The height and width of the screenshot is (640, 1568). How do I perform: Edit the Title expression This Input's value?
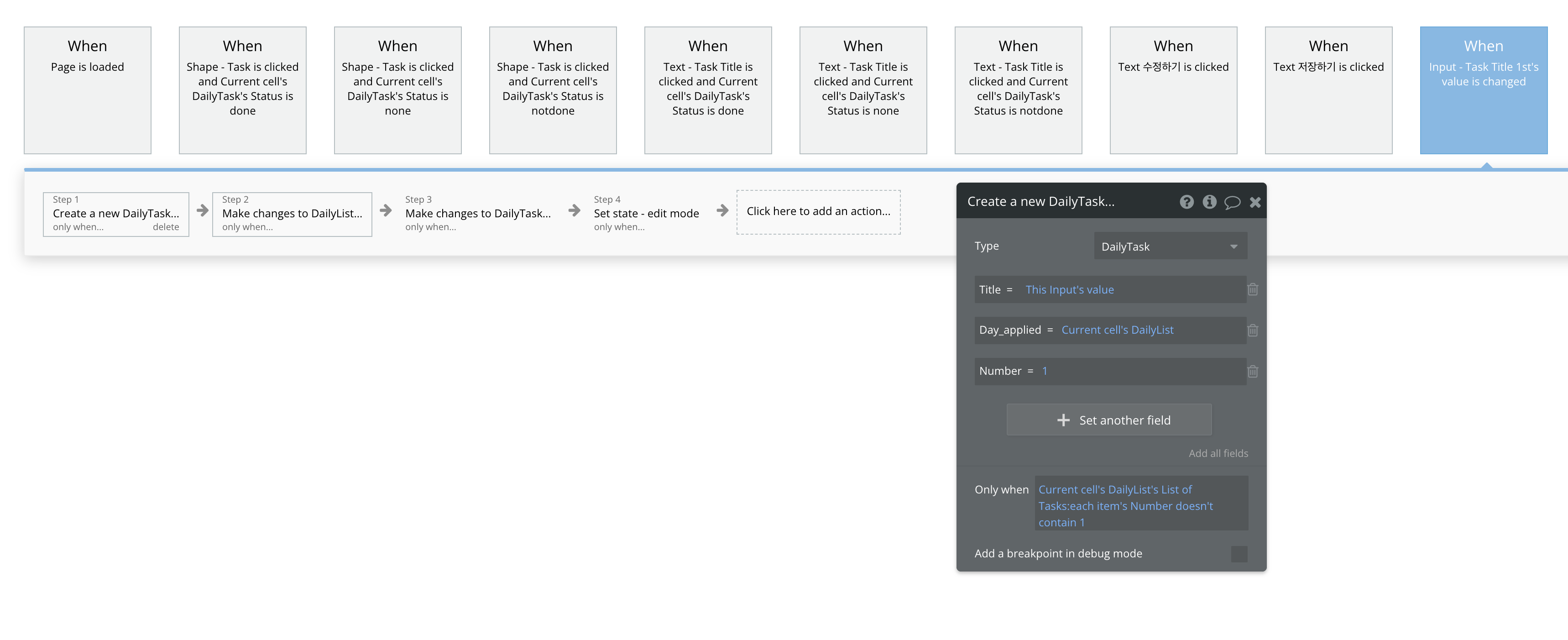(x=1070, y=290)
